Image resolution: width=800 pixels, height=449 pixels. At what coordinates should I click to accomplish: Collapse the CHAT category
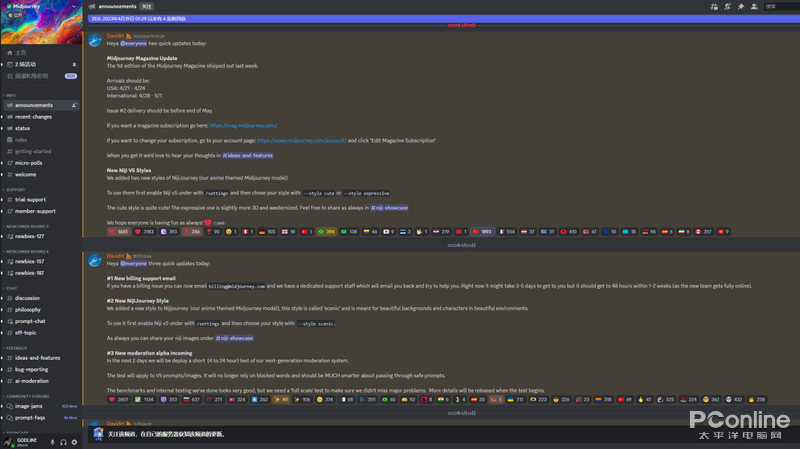[10, 288]
